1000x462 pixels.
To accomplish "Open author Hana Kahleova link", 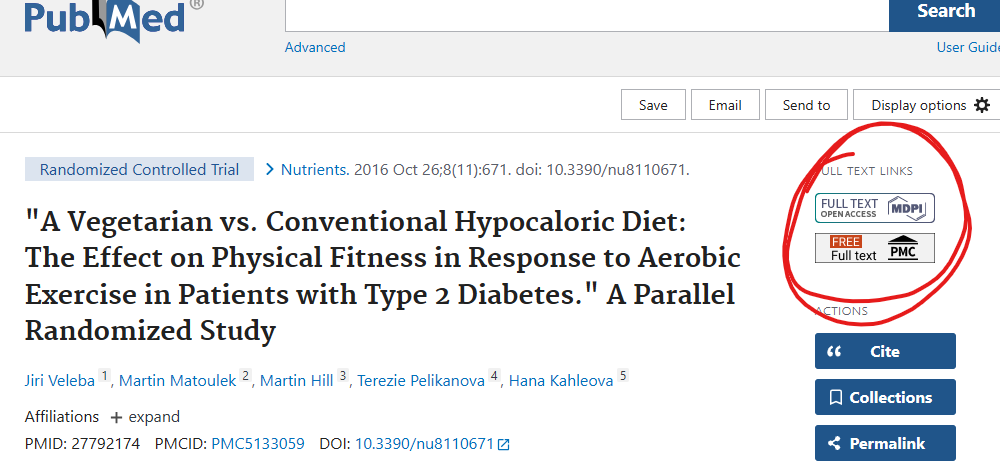I will (x=561, y=381).
